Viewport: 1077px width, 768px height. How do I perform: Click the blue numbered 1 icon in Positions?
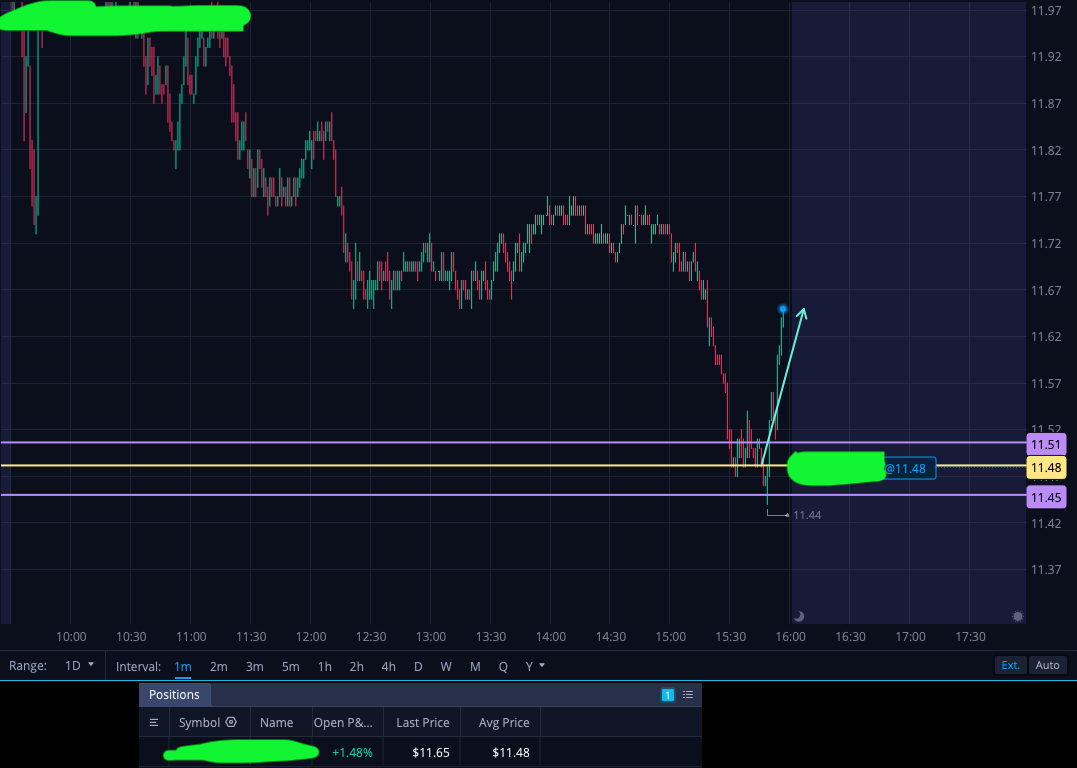point(668,694)
